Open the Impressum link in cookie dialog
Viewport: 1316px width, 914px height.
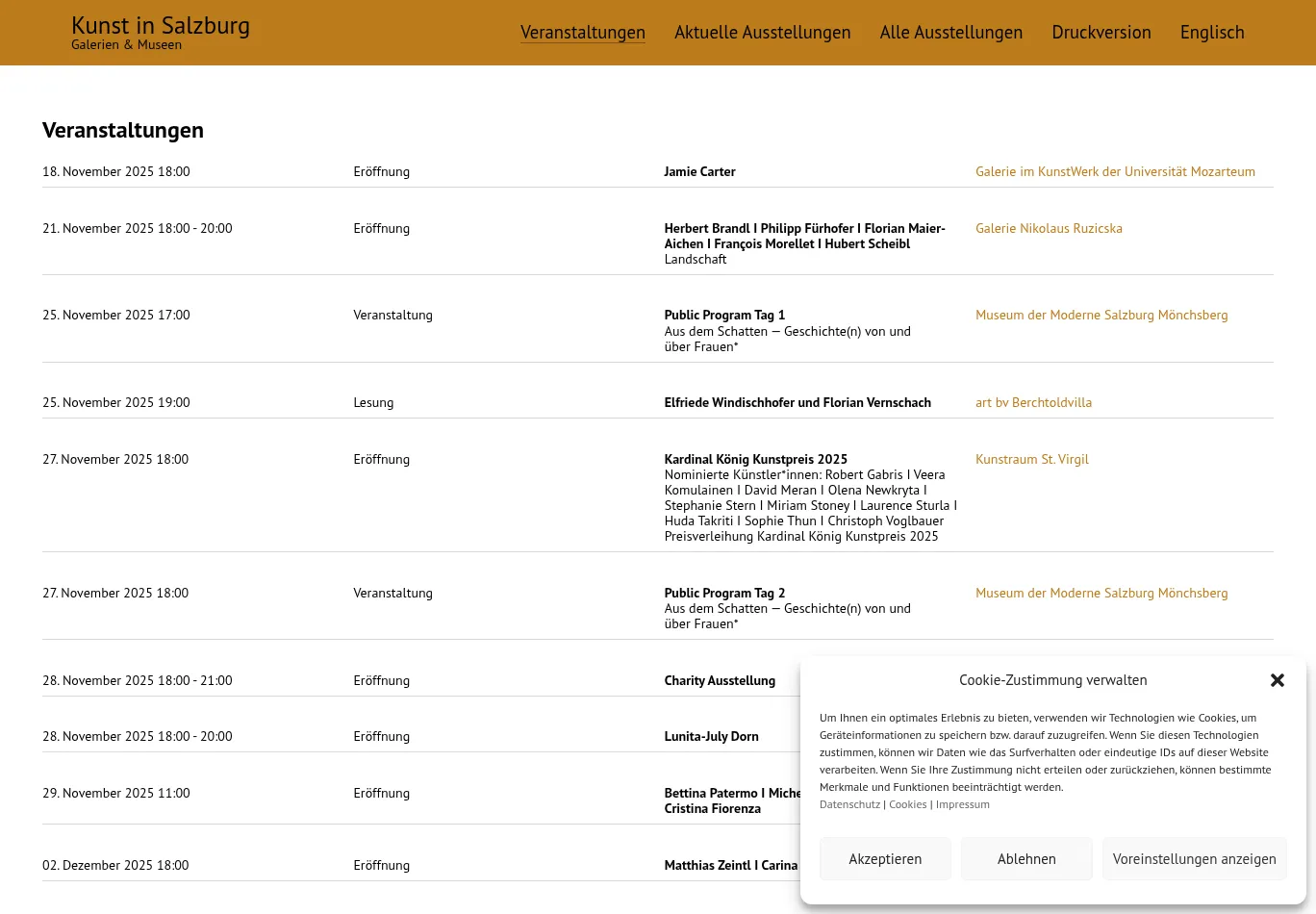pos(962,805)
